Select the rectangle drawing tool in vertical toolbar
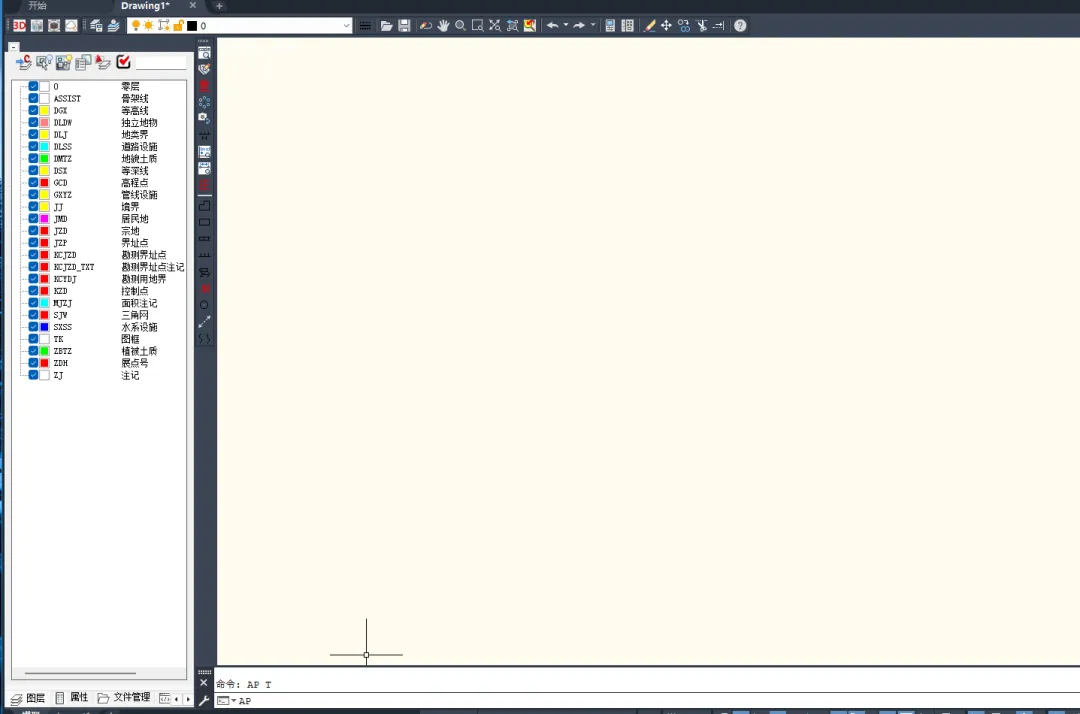Image resolution: width=1080 pixels, height=714 pixels. tap(205, 222)
